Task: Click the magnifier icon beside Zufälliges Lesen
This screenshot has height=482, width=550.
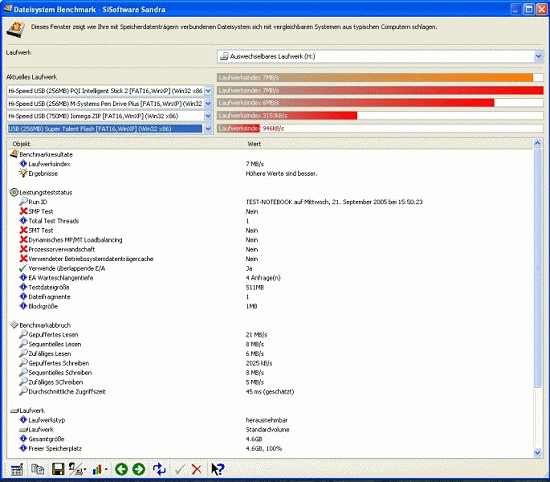Action: point(23,353)
